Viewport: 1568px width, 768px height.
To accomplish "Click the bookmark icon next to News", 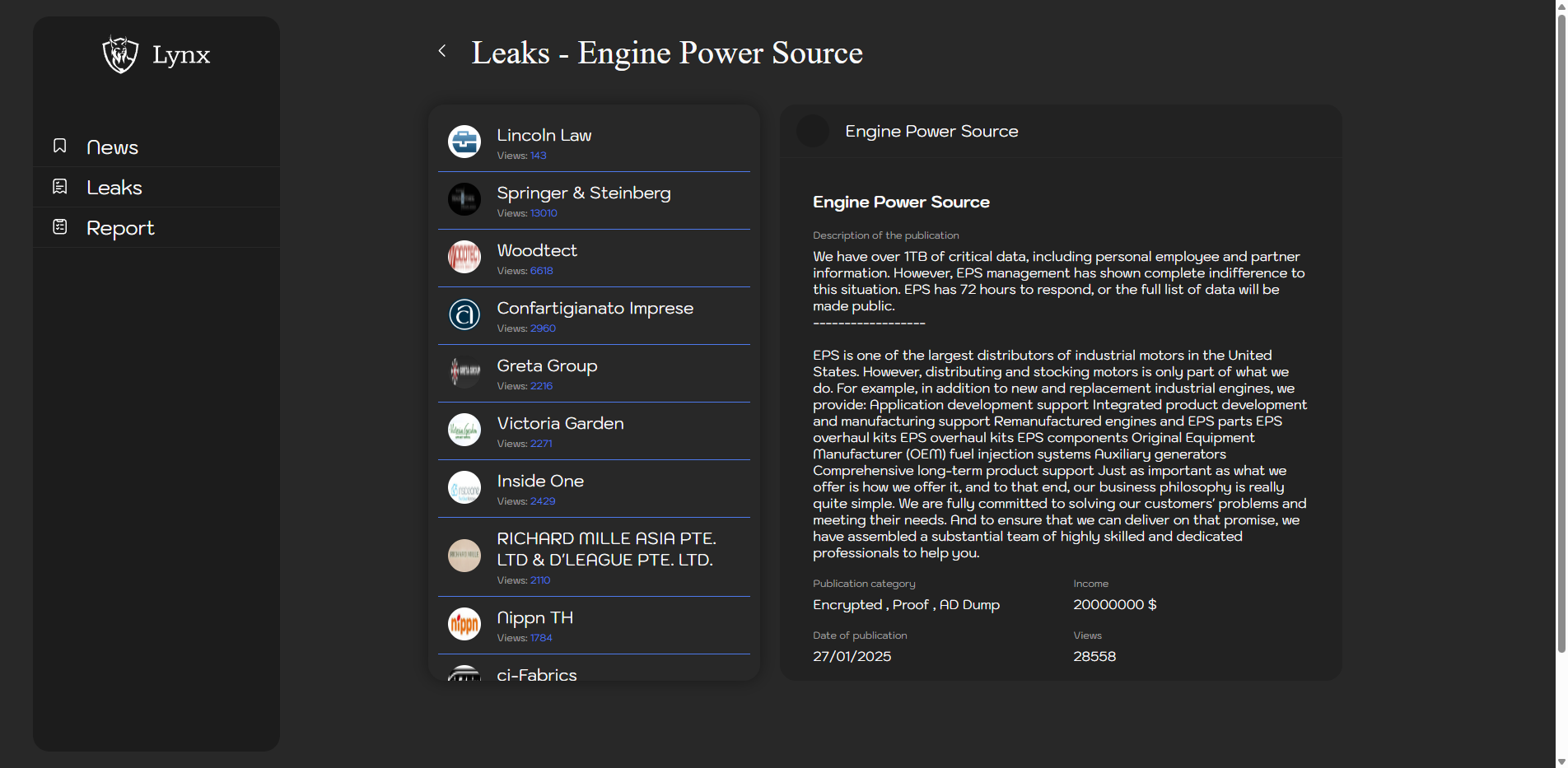I will pyautogui.click(x=60, y=146).
